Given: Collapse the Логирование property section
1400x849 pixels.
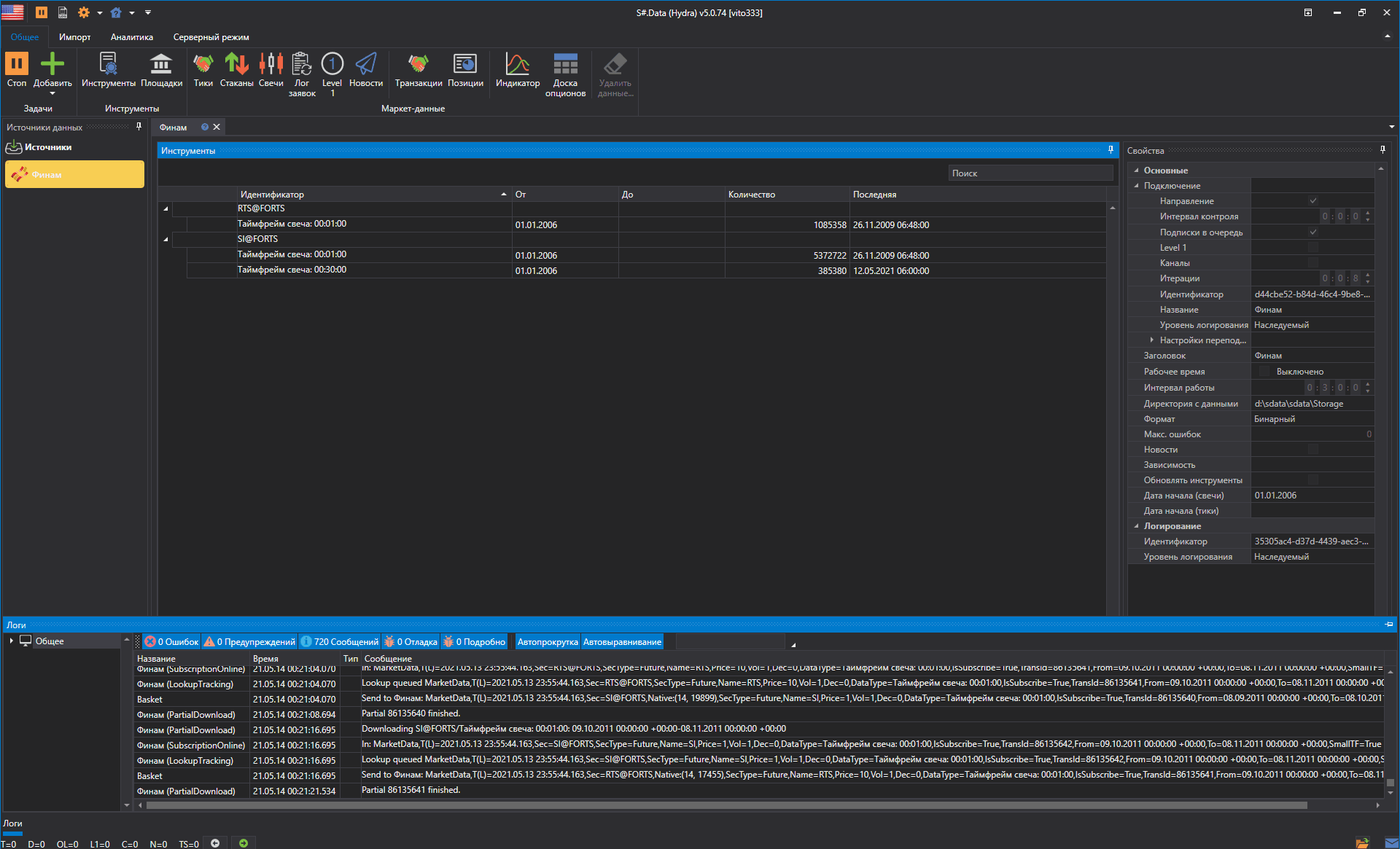Looking at the screenshot, I should coord(1136,526).
